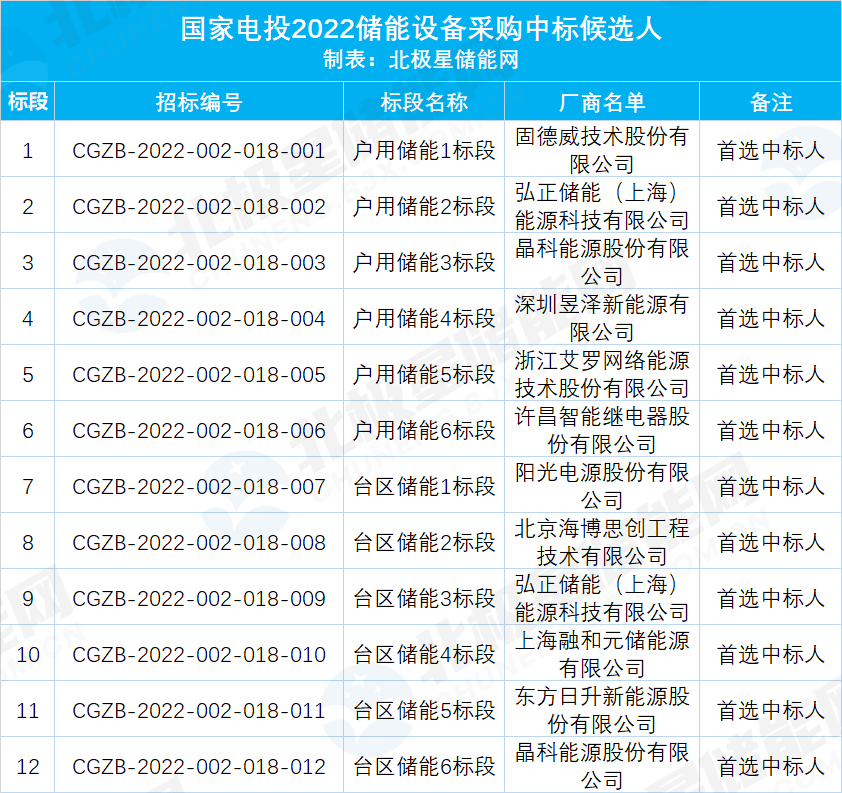Click vendor 阳光电源股份有限公司
Image resolution: width=842 pixels, height=793 pixels.
[602, 486]
